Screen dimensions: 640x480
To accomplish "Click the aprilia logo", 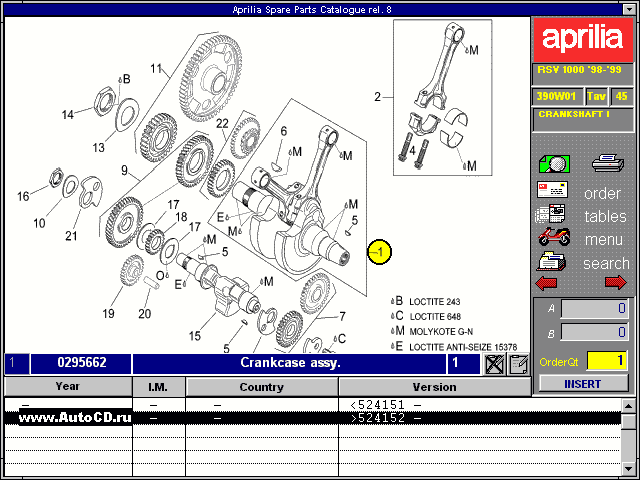I will click(583, 40).
